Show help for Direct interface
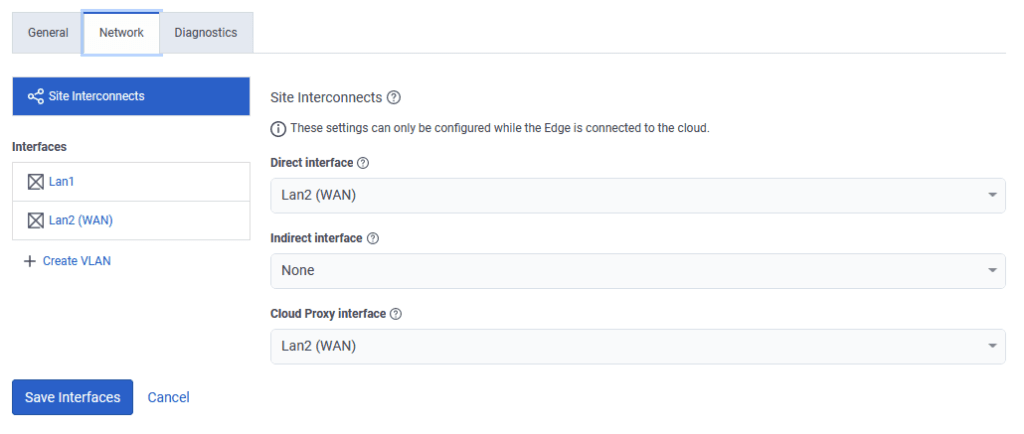 tap(363, 162)
